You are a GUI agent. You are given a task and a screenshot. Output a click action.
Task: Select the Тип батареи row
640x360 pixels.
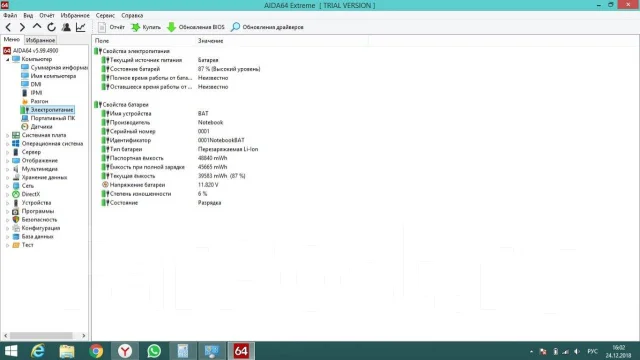point(180,149)
